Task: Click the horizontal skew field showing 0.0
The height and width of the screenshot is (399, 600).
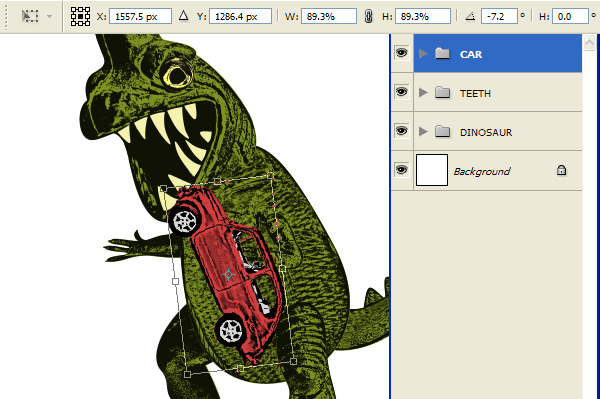Action: pyautogui.click(x=570, y=16)
